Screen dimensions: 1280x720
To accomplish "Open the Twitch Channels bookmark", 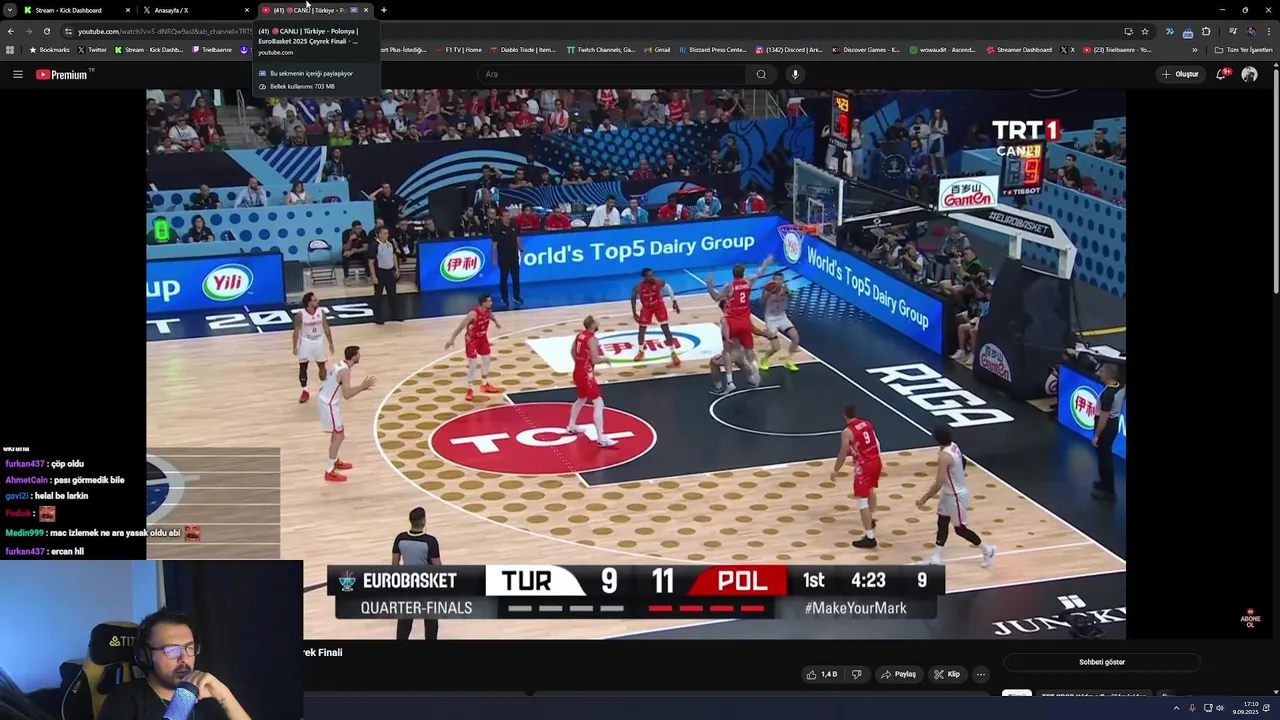I will [601, 49].
